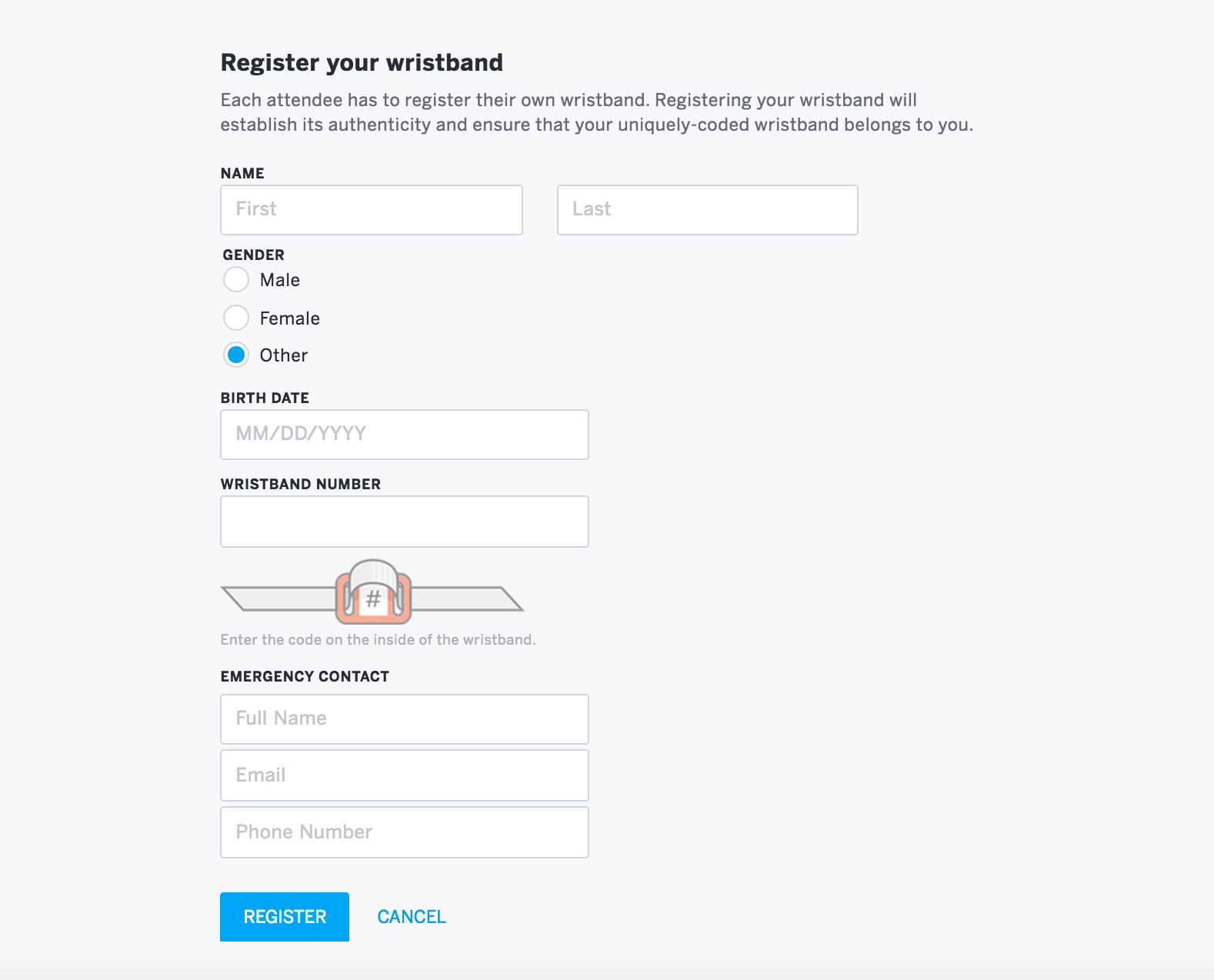
Task: Focus the MM/DD/YYYY birth date field
Action: (x=405, y=435)
